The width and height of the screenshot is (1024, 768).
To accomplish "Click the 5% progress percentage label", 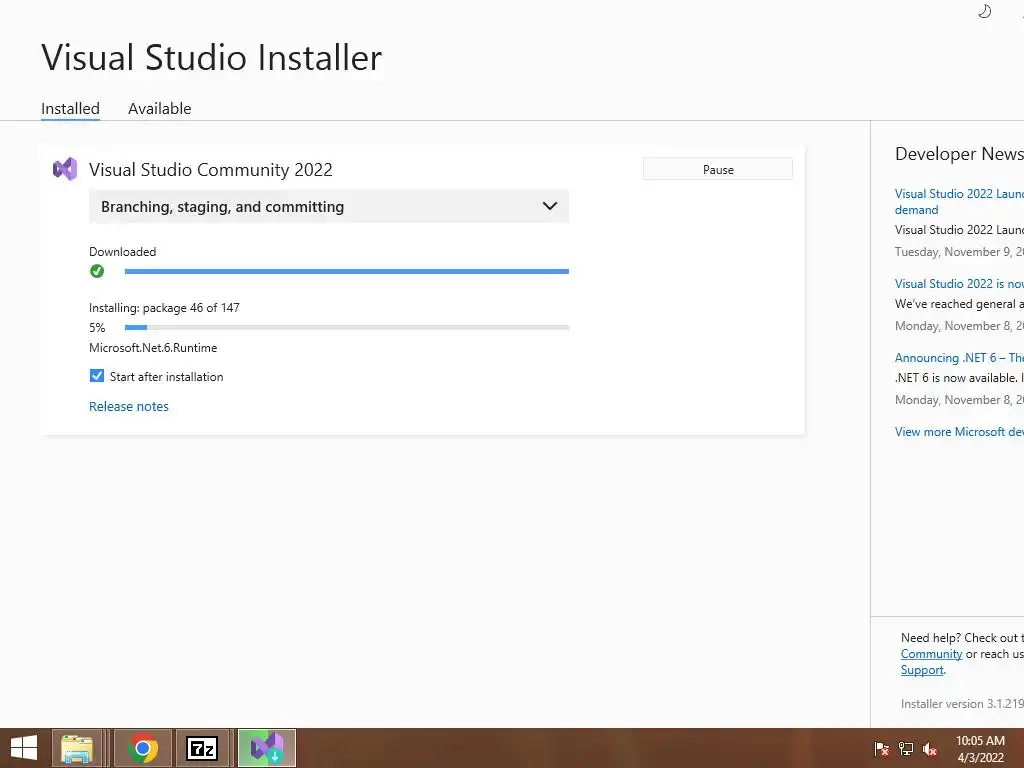I will click(97, 327).
